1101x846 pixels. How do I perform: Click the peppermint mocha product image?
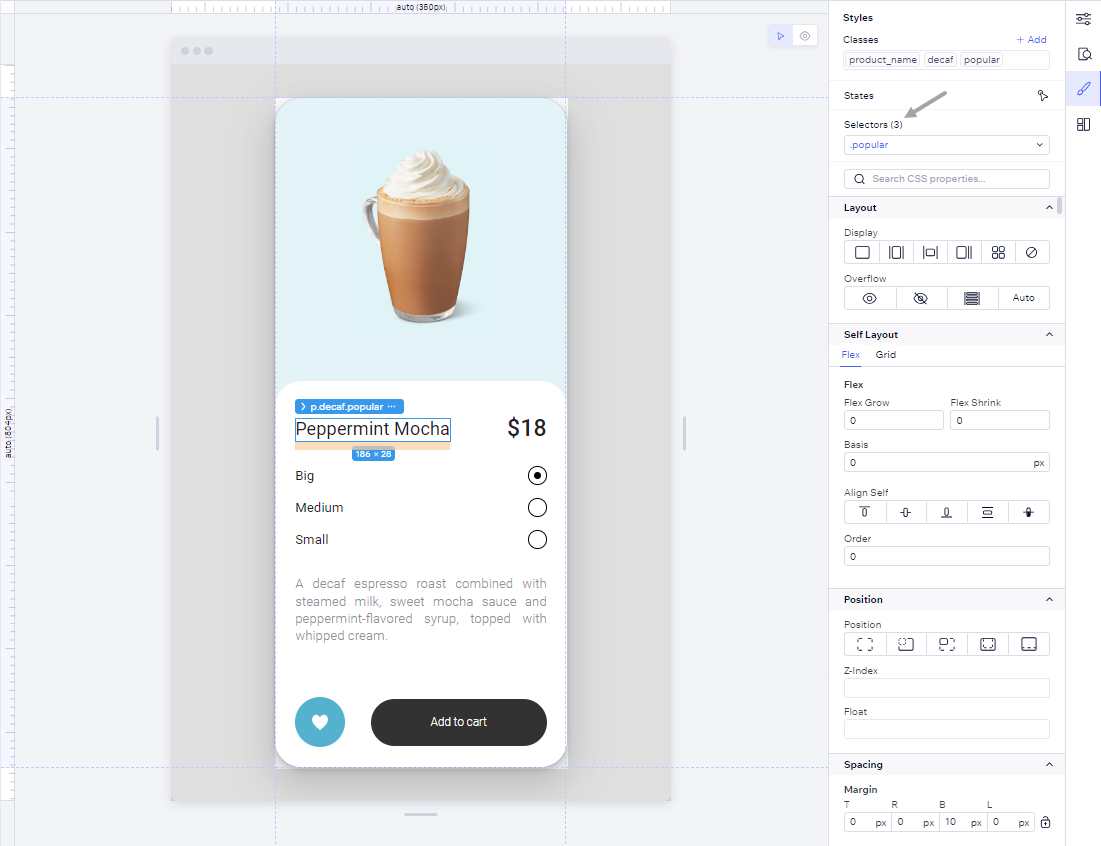[421, 235]
